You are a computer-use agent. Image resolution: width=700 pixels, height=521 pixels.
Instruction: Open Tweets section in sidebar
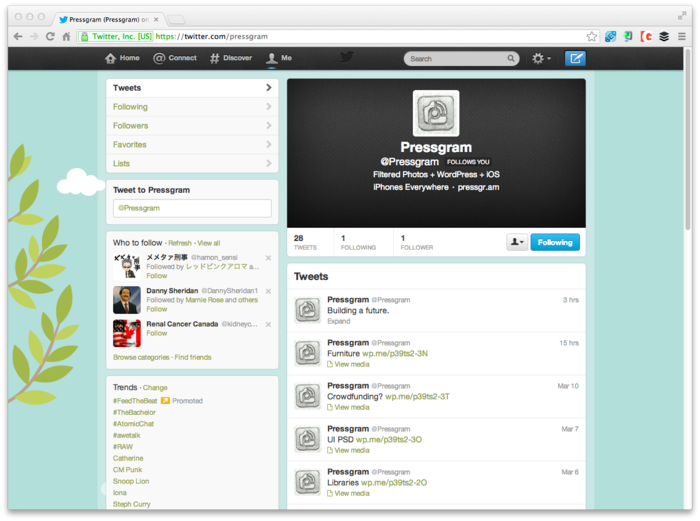192,88
